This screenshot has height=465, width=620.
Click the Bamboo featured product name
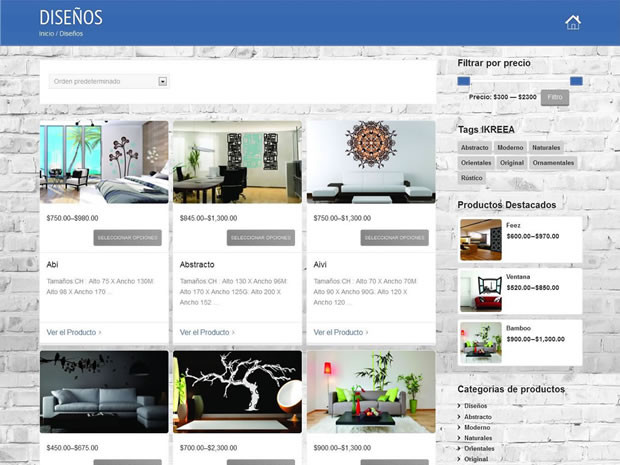pos(518,328)
